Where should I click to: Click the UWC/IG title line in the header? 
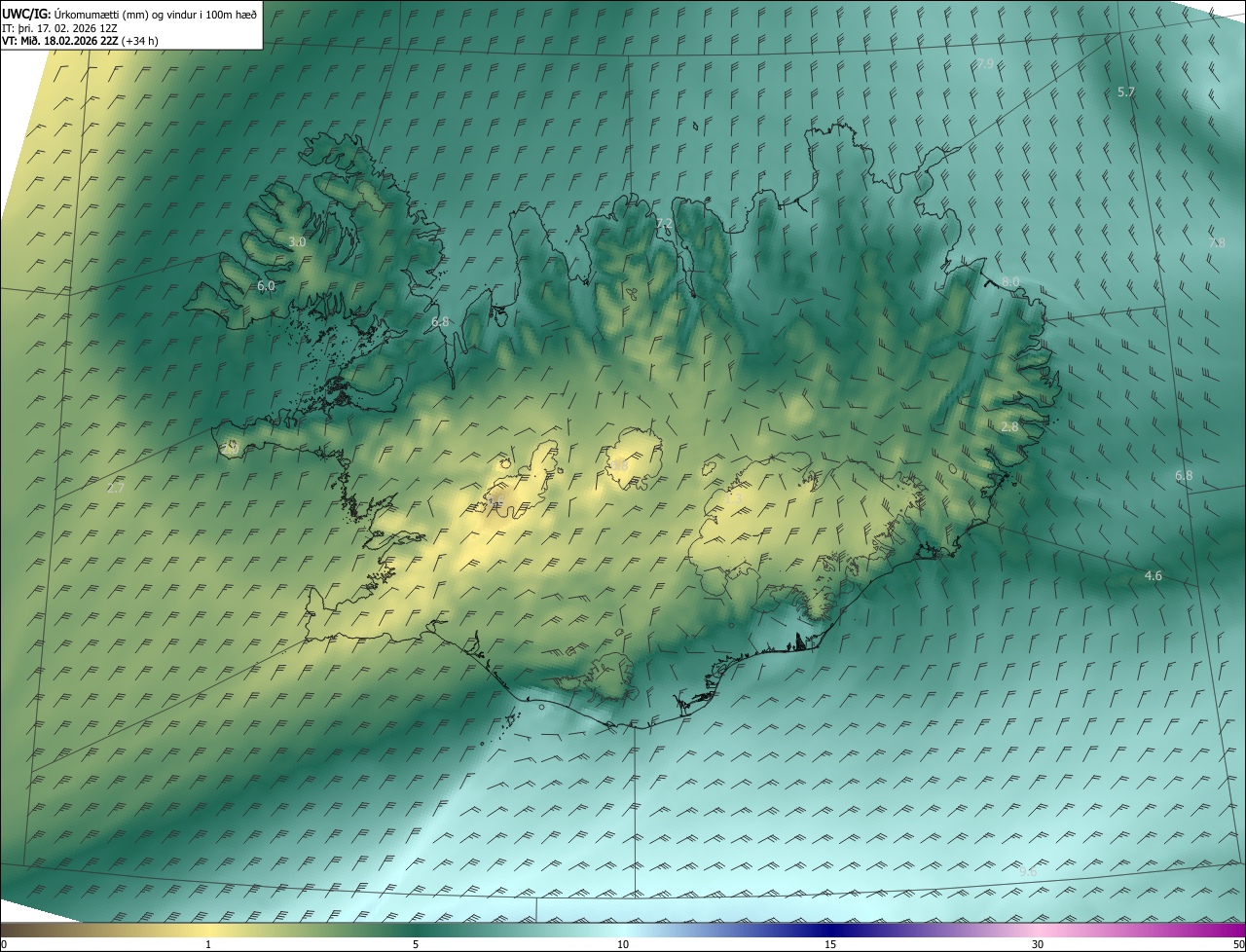(129, 14)
